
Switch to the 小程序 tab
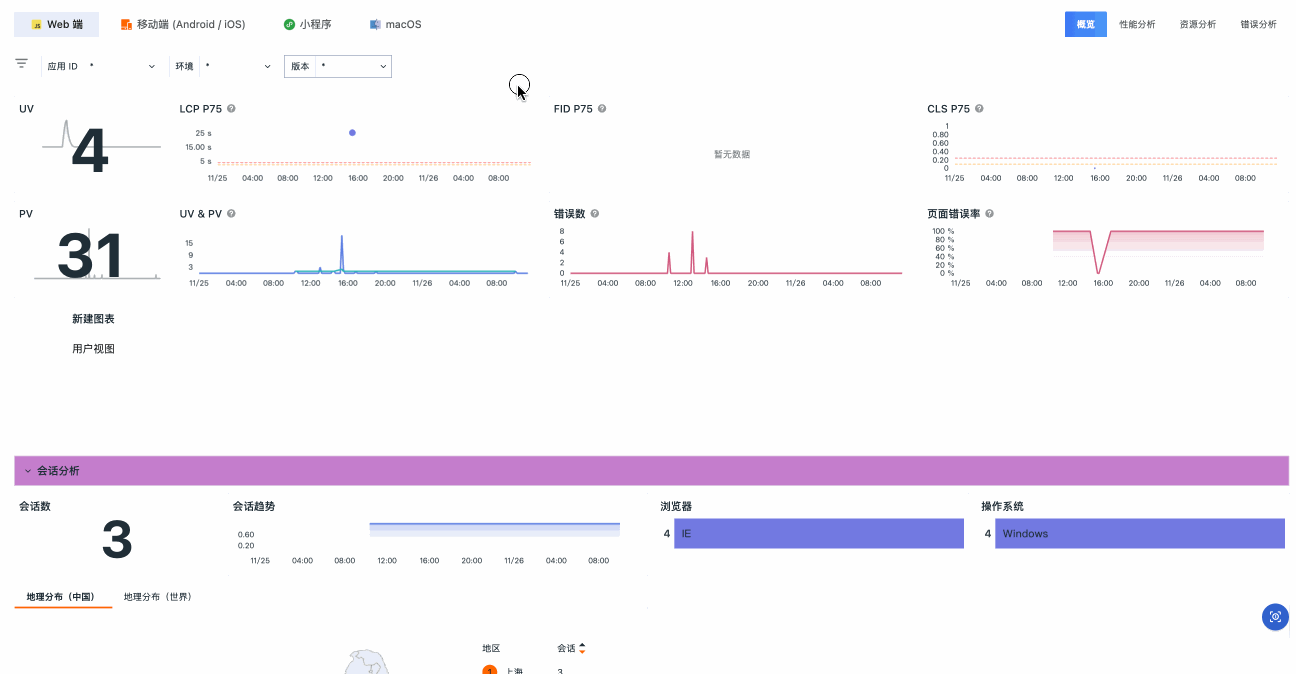coord(307,24)
